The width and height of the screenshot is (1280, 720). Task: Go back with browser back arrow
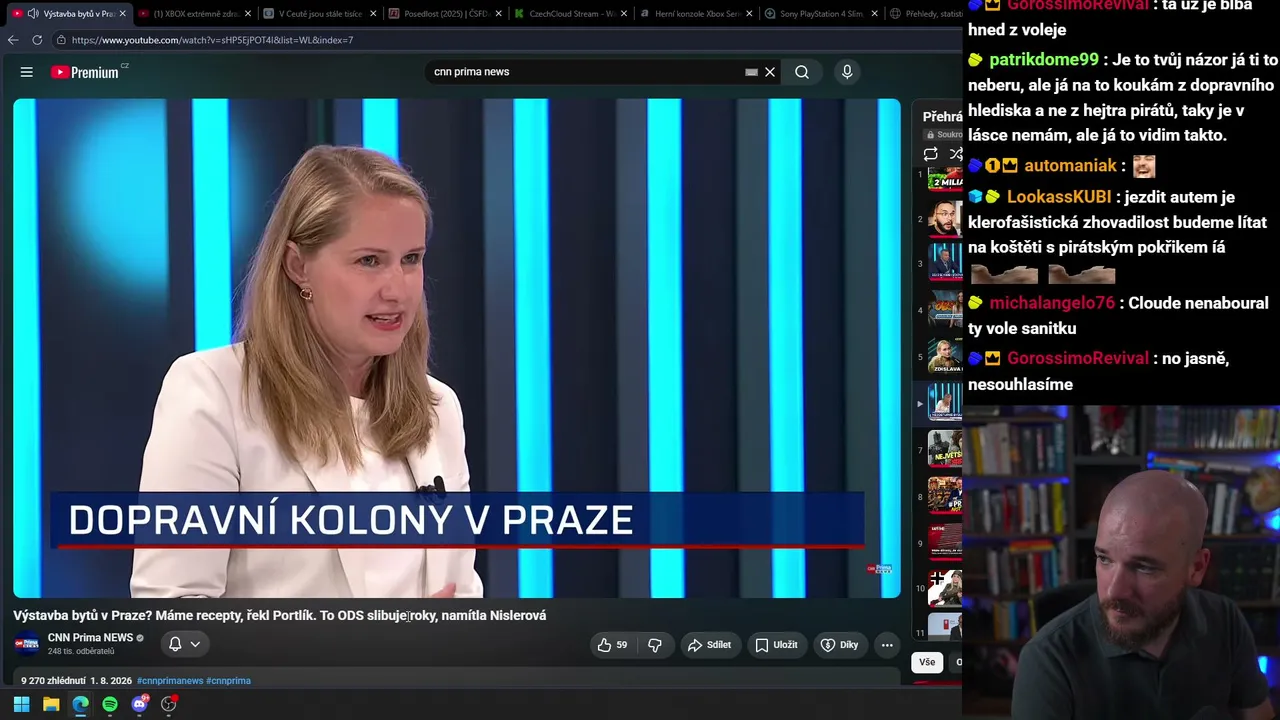(13, 40)
